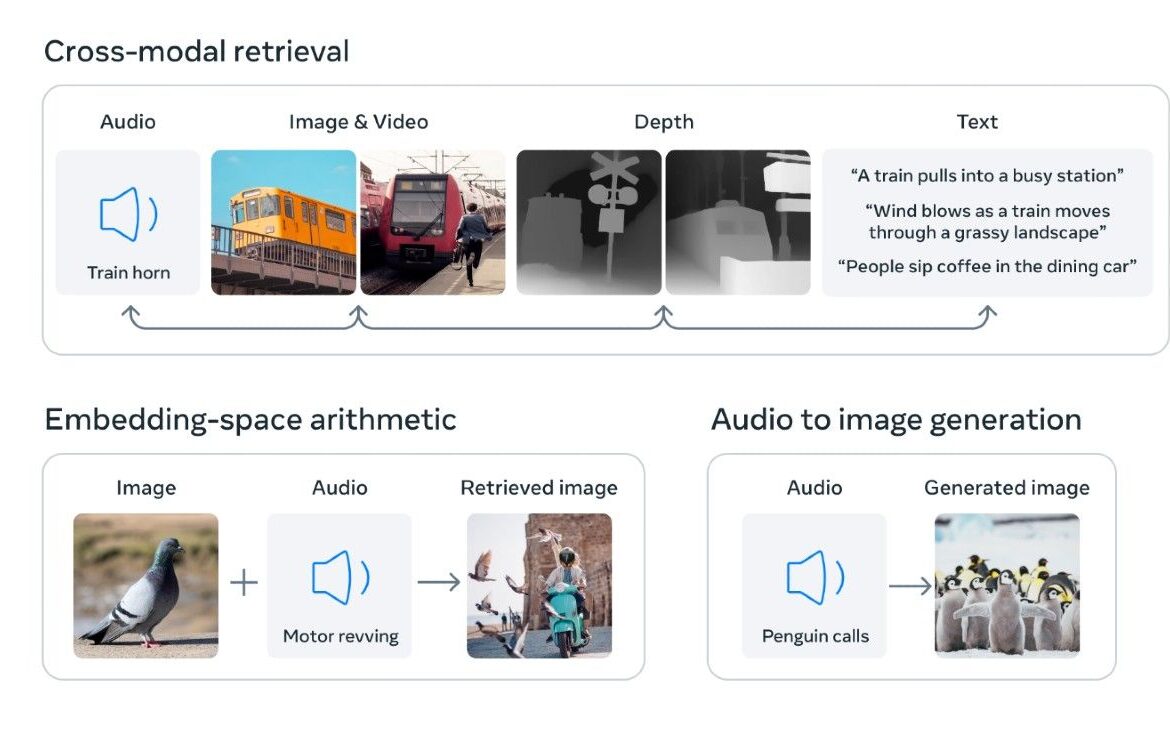Click the Penguin calls speaker icon
This screenshot has height=750, width=1170.
(815, 578)
